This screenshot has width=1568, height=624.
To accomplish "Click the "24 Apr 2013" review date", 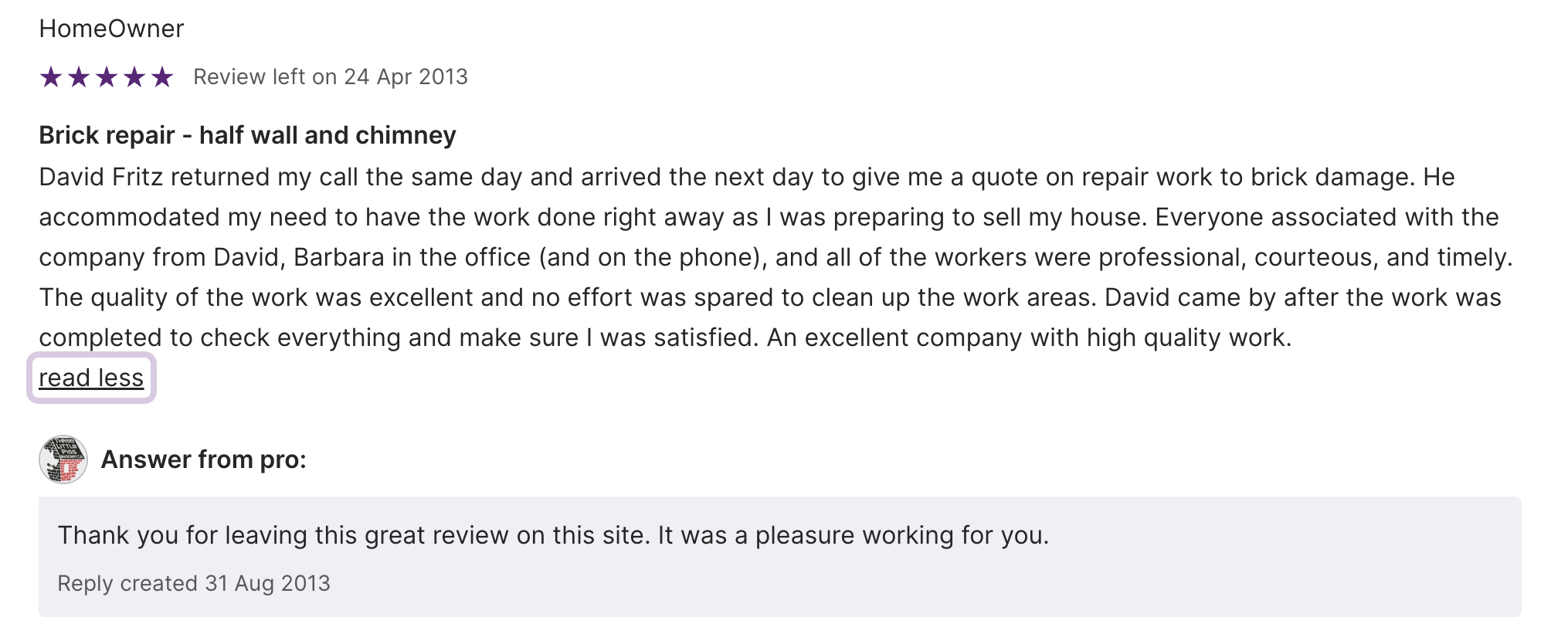I will point(406,77).
